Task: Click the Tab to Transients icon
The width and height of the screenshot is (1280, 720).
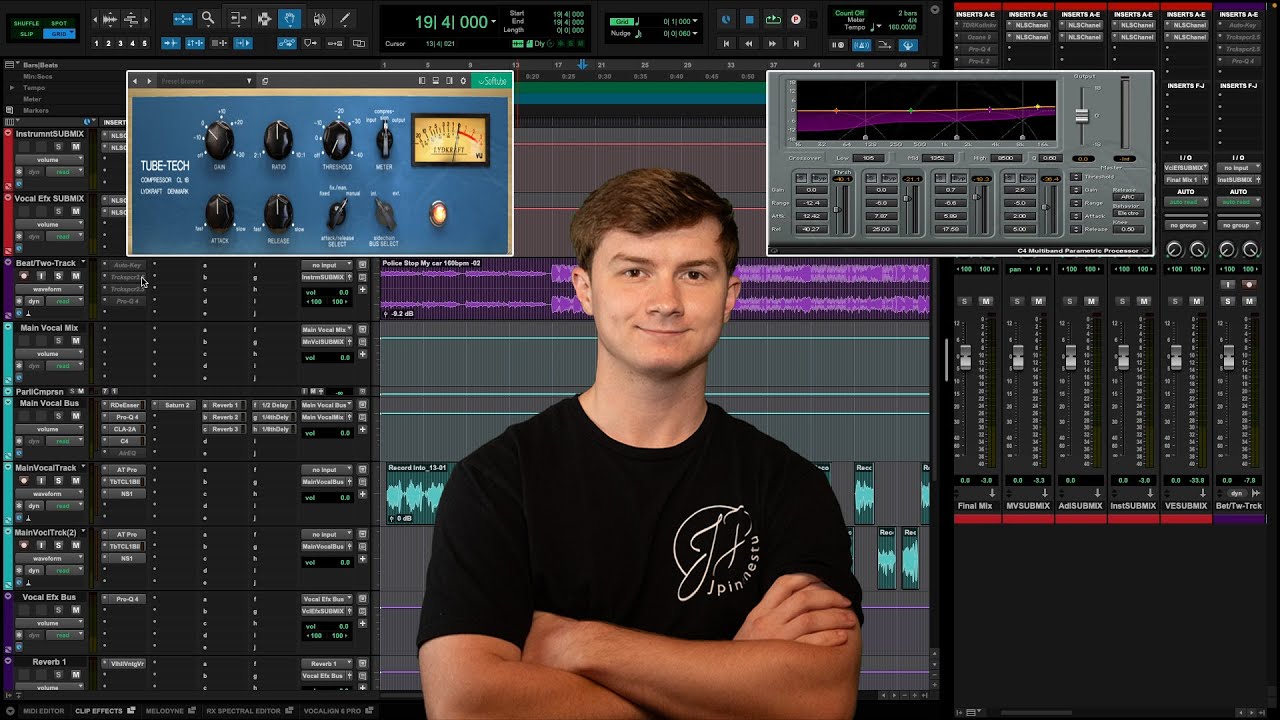Action: (x=171, y=43)
